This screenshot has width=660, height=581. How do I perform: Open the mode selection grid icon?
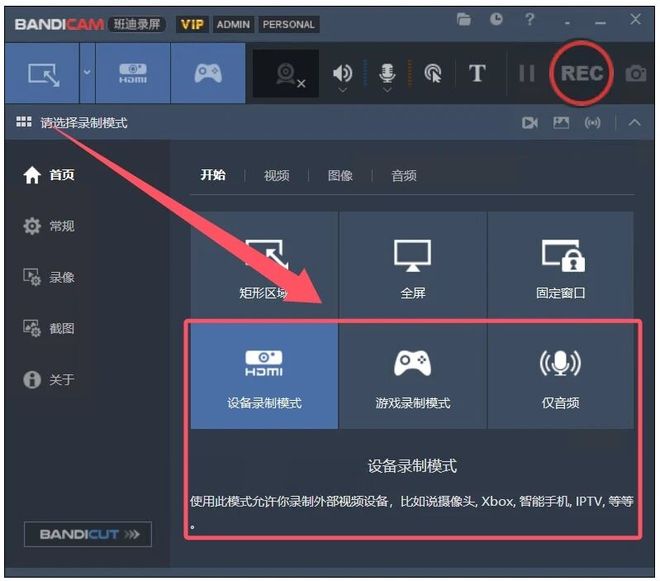tap(24, 122)
